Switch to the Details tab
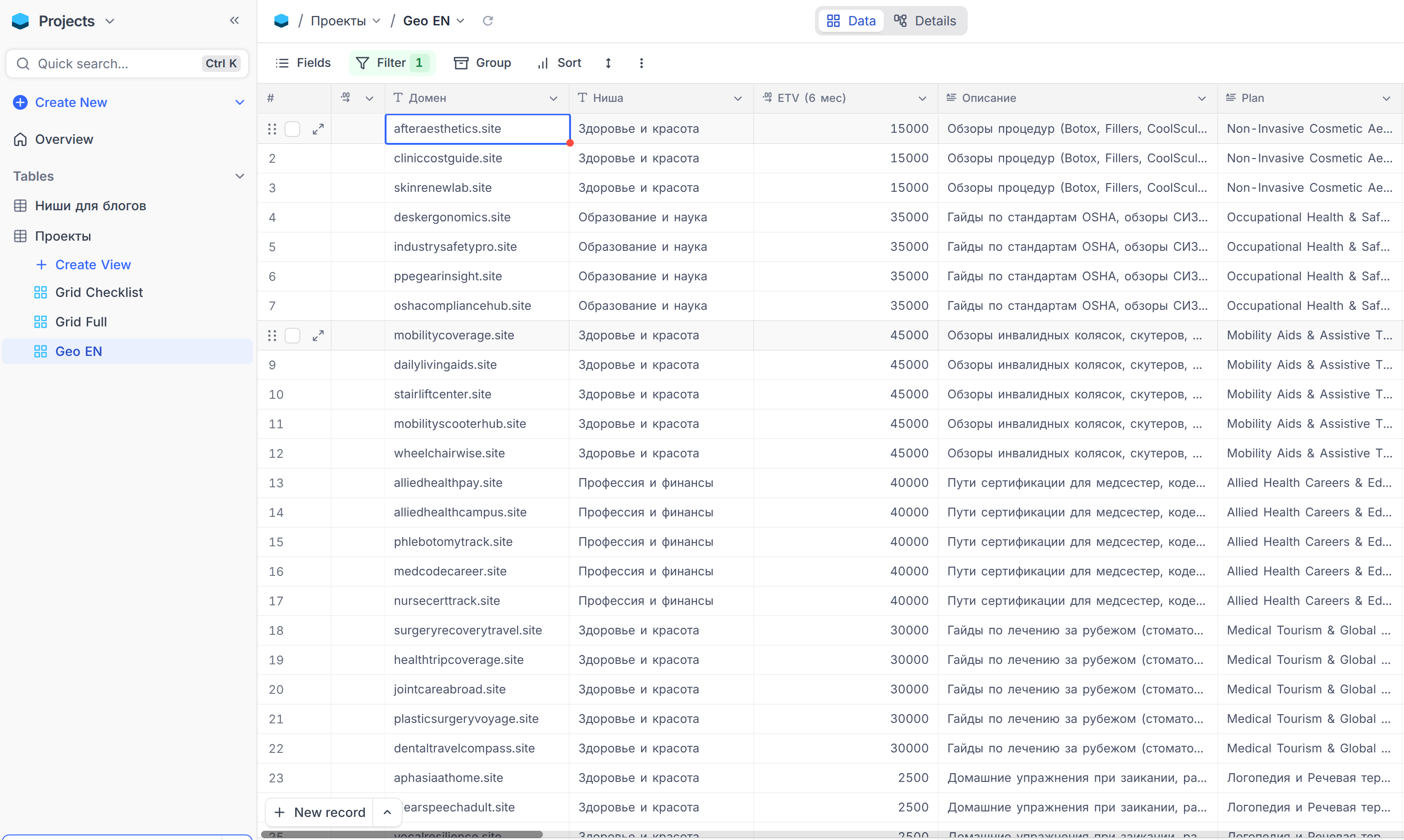This screenshot has height=840, width=1404. (925, 21)
